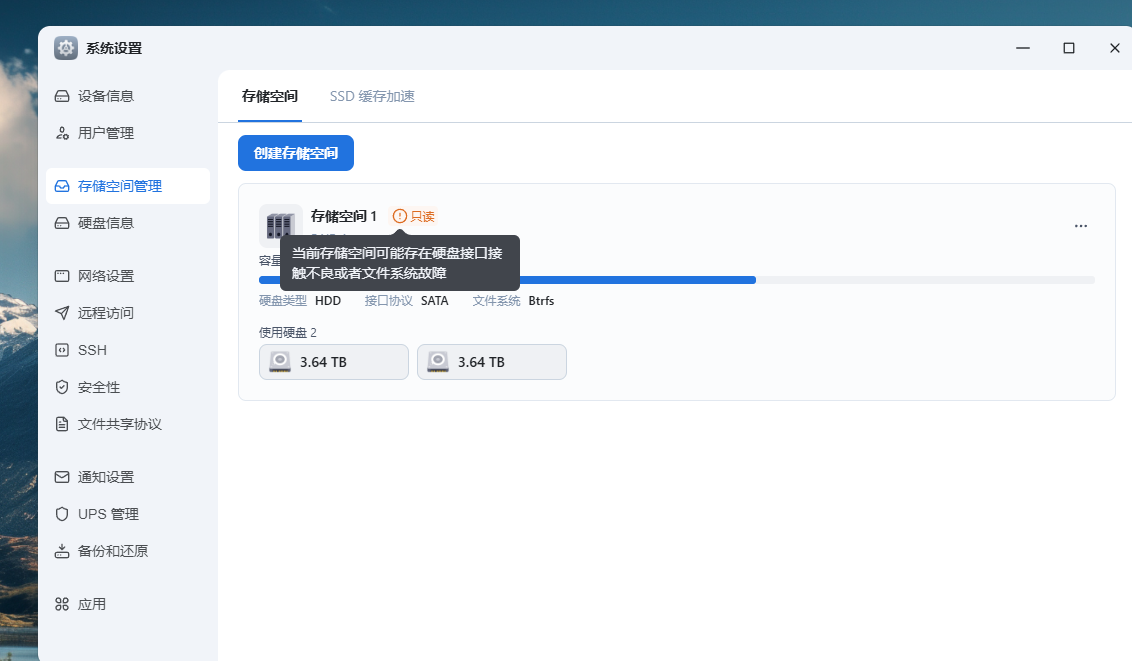Click the first 3.64 TB disk icon
The image size is (1132, 661).
[x=280, y=362]
